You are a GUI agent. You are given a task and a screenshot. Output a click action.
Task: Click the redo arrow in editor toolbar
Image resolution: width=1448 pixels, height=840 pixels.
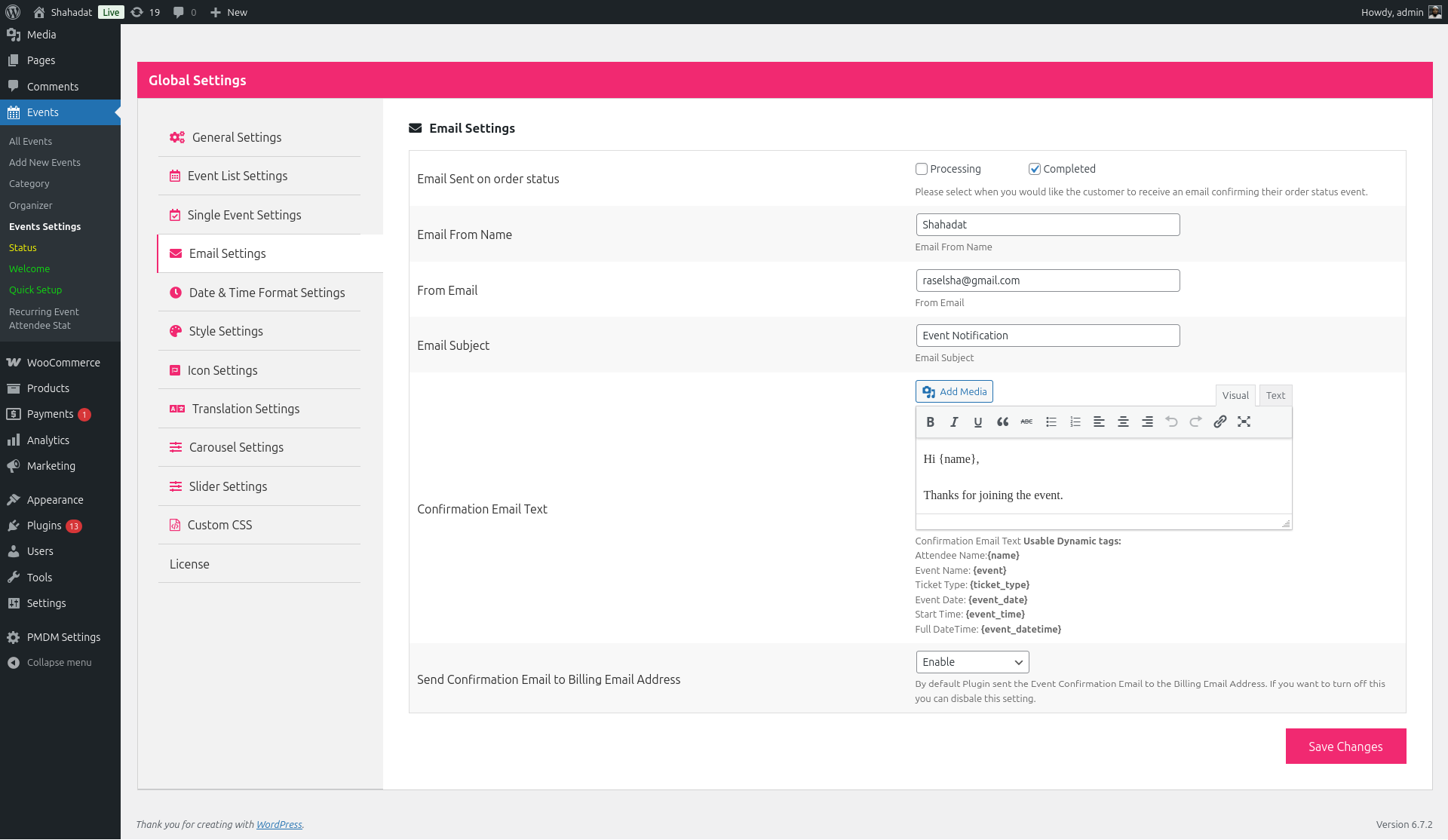(1195, 422)
